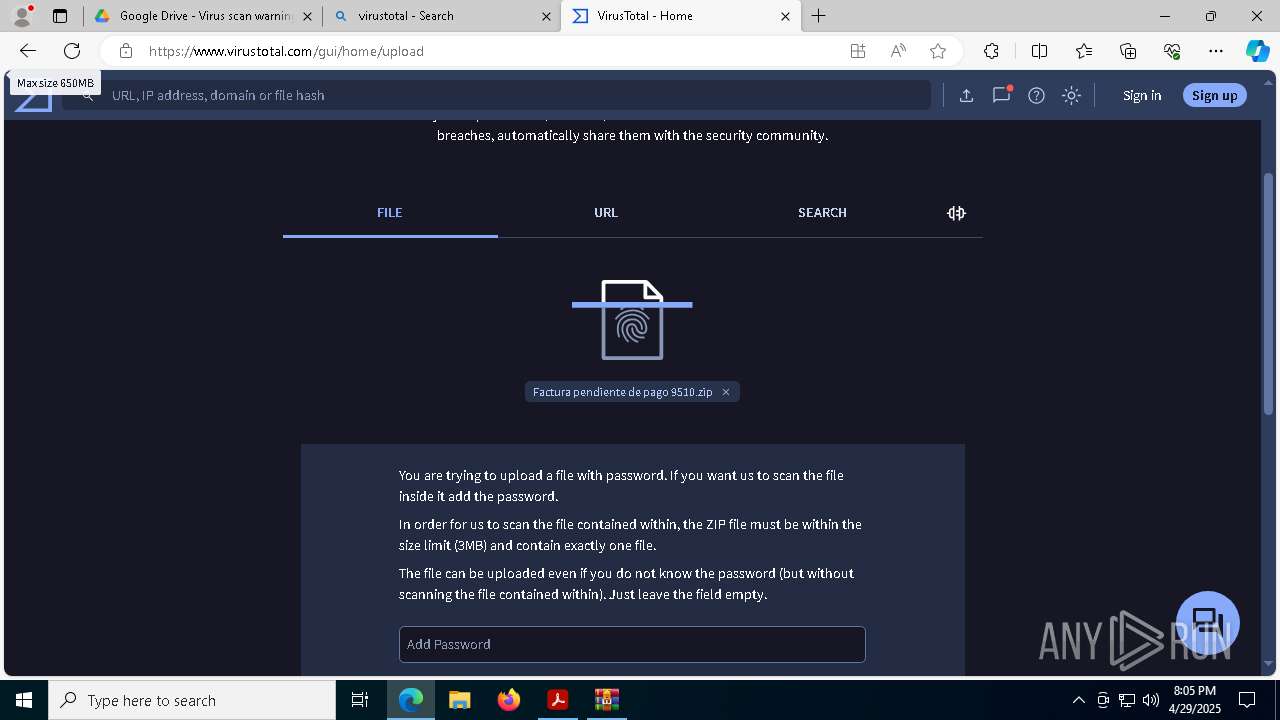Open the volume speaker tray icon
This screenshot has height=720, width=1280.
pos(1151,700)
